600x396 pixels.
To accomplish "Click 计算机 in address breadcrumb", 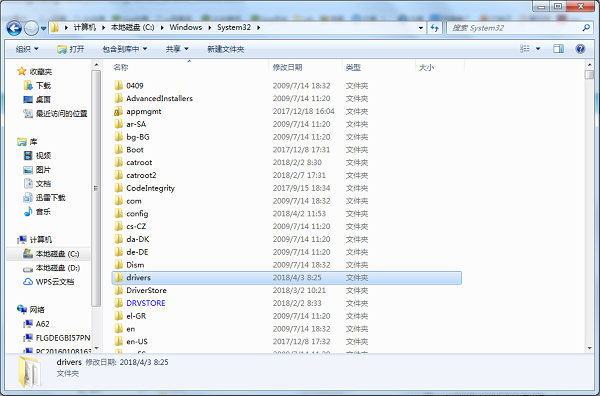I will click(x=85, y=27).
